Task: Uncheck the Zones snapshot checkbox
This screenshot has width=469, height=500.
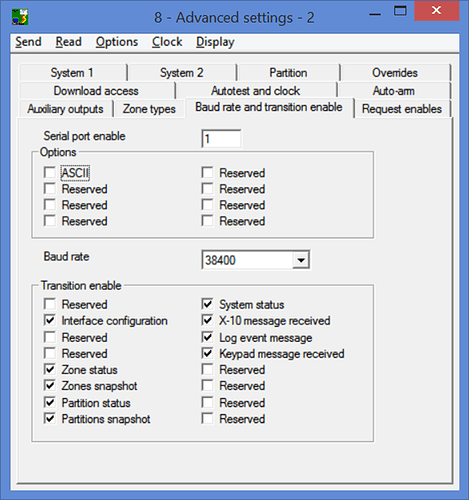Action: pos(50,386)
